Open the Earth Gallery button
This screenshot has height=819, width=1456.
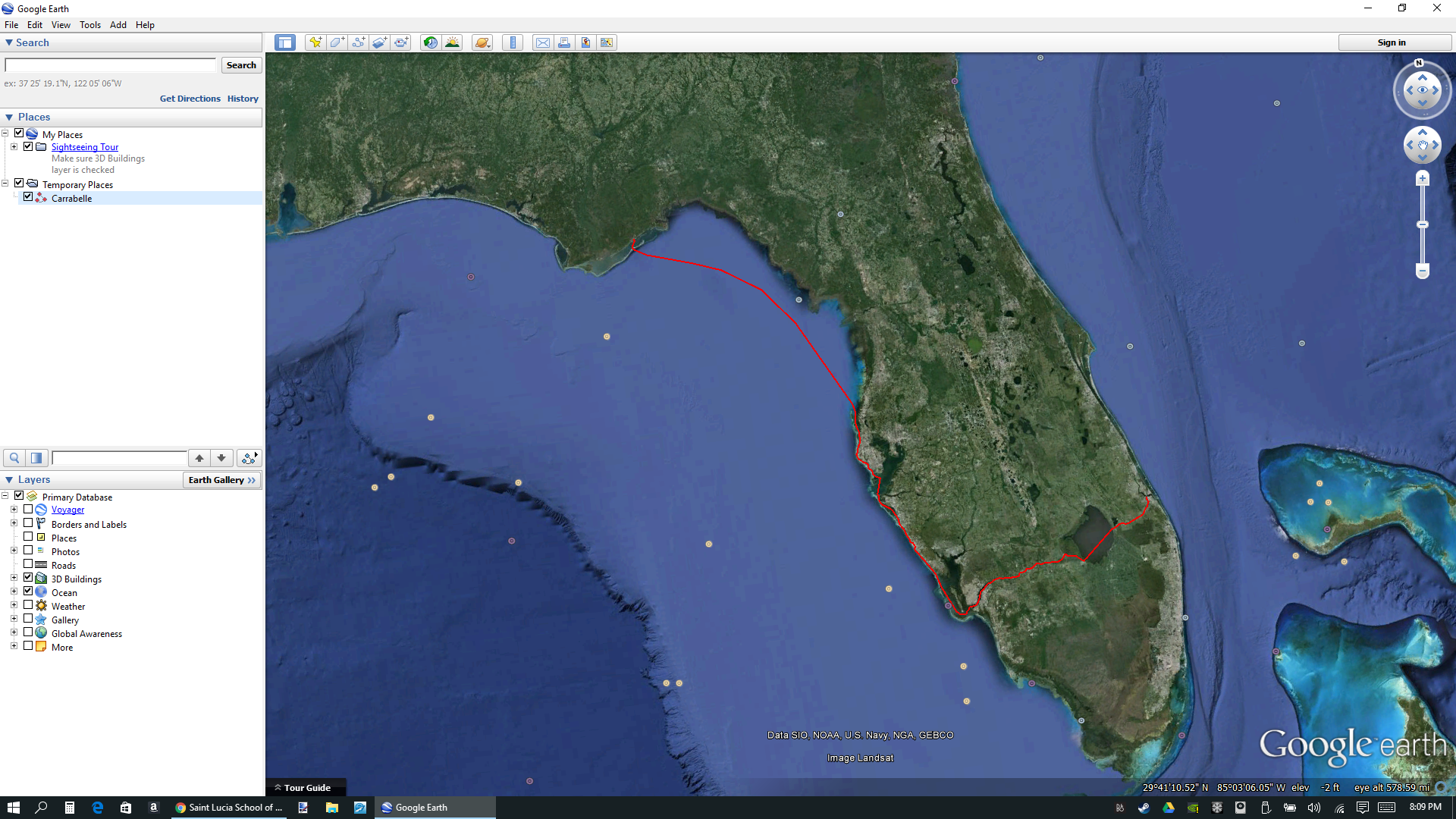222,480
